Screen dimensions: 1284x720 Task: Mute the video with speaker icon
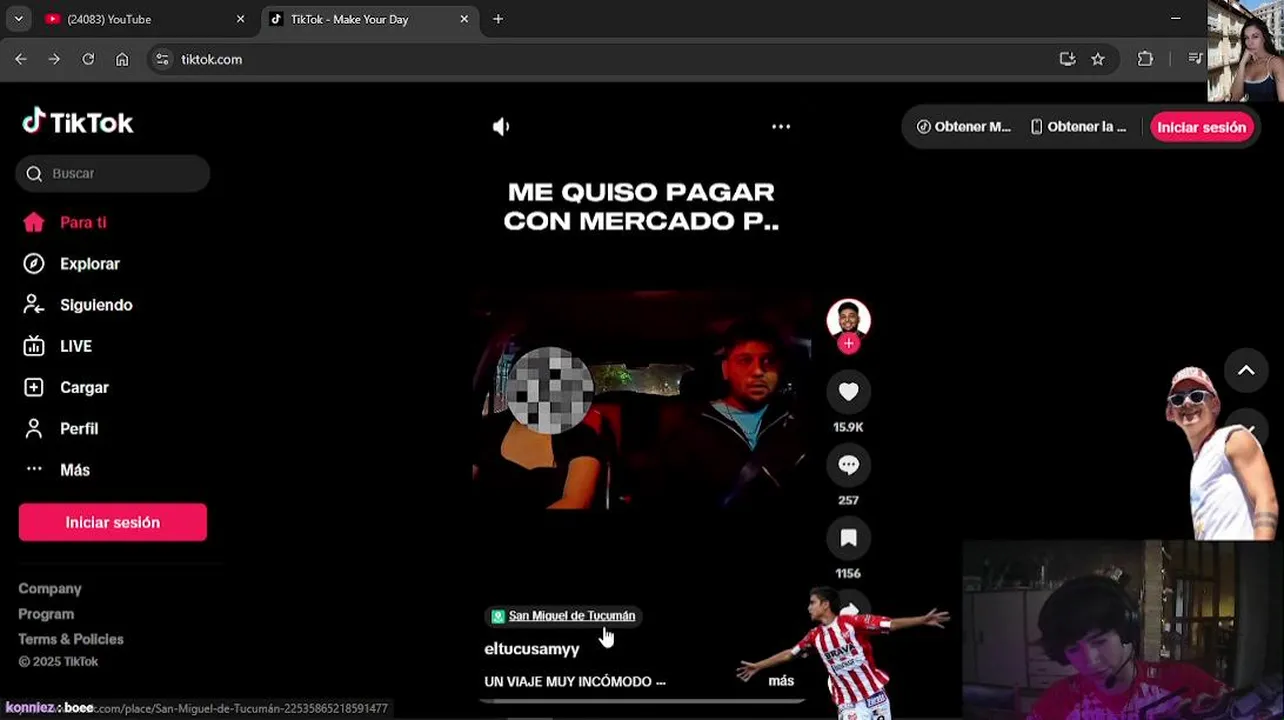[x=501, y=126]
